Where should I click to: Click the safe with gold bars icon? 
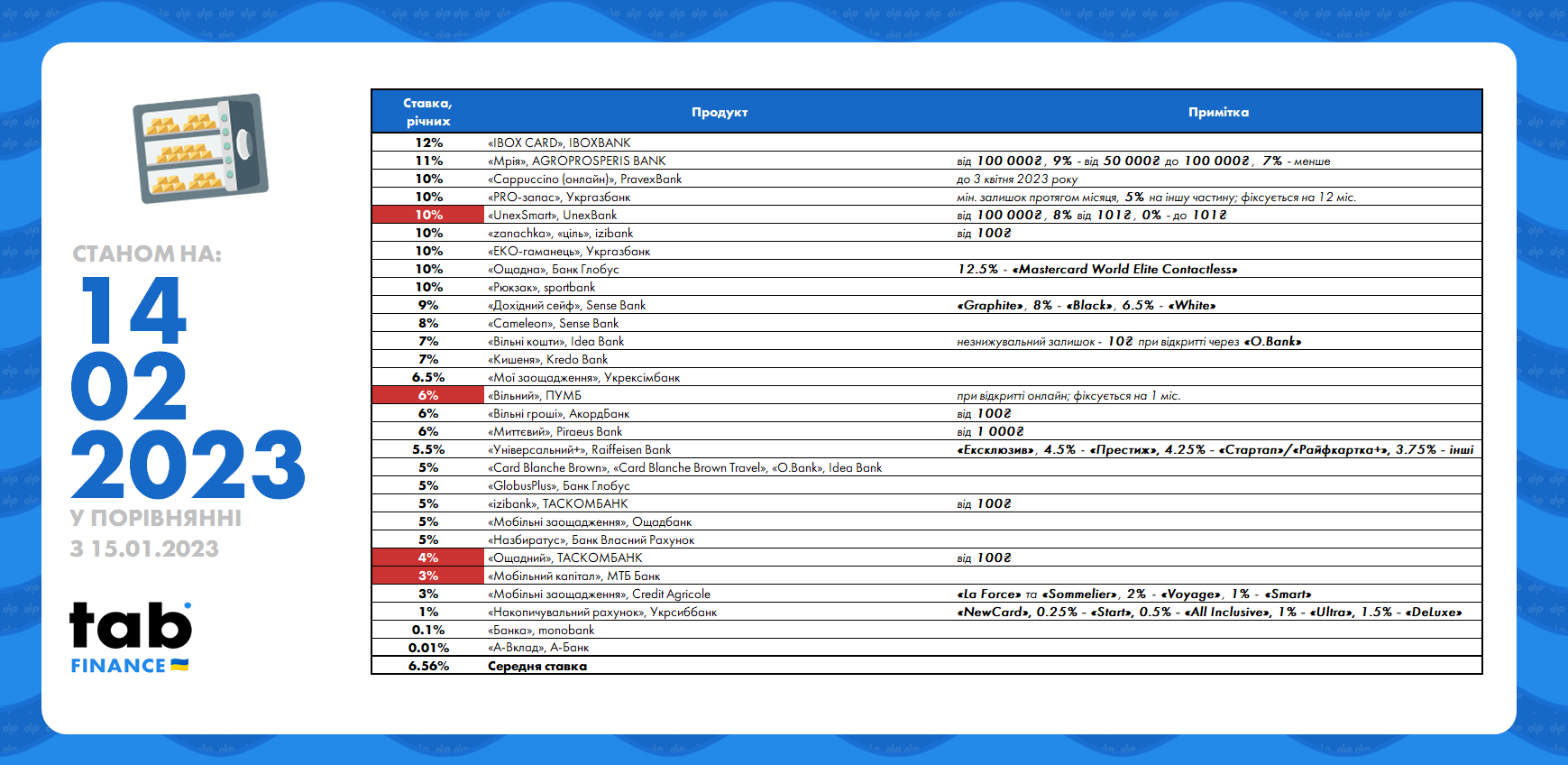click(x=200, y=148)
